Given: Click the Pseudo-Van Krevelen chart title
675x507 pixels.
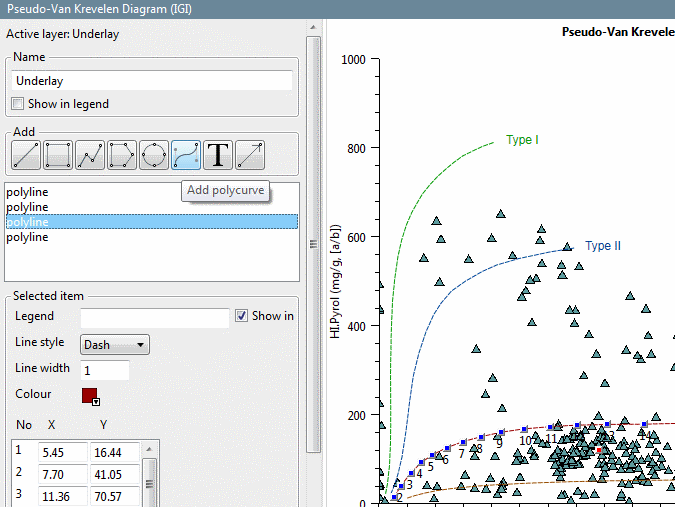Looking at the screenshot, I should 618,32.
